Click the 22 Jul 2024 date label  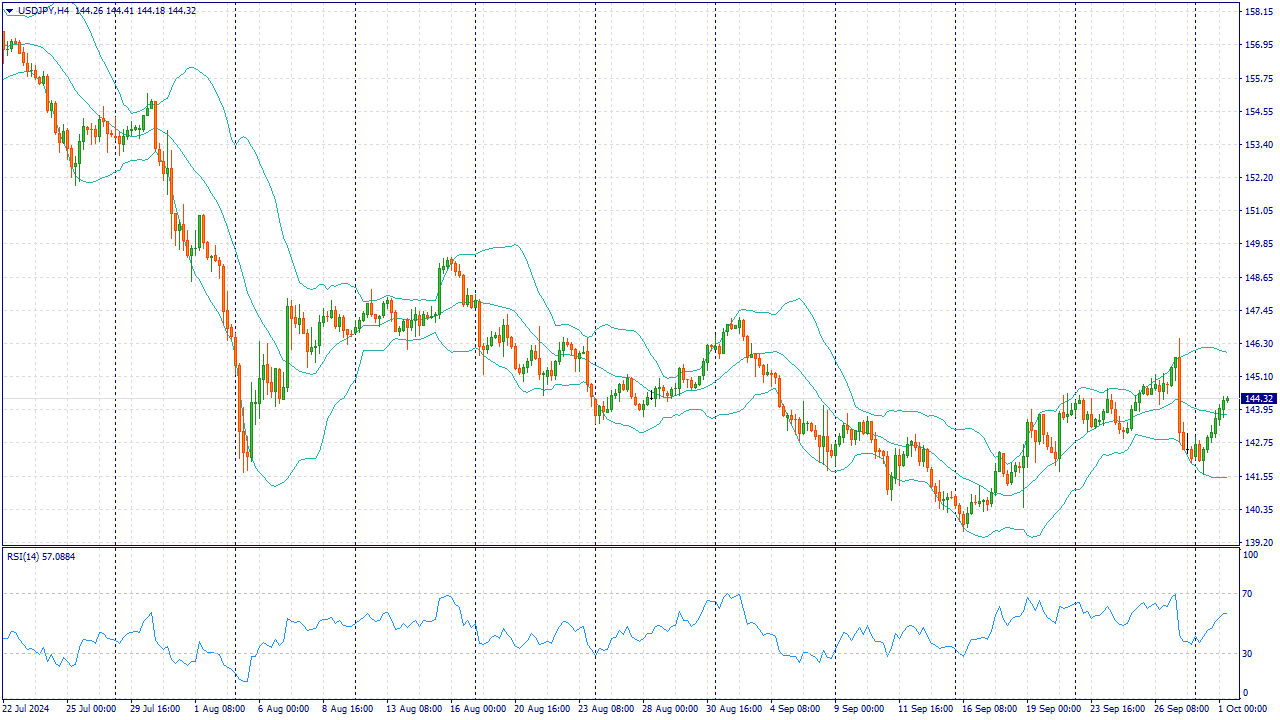tap(27, 708)
